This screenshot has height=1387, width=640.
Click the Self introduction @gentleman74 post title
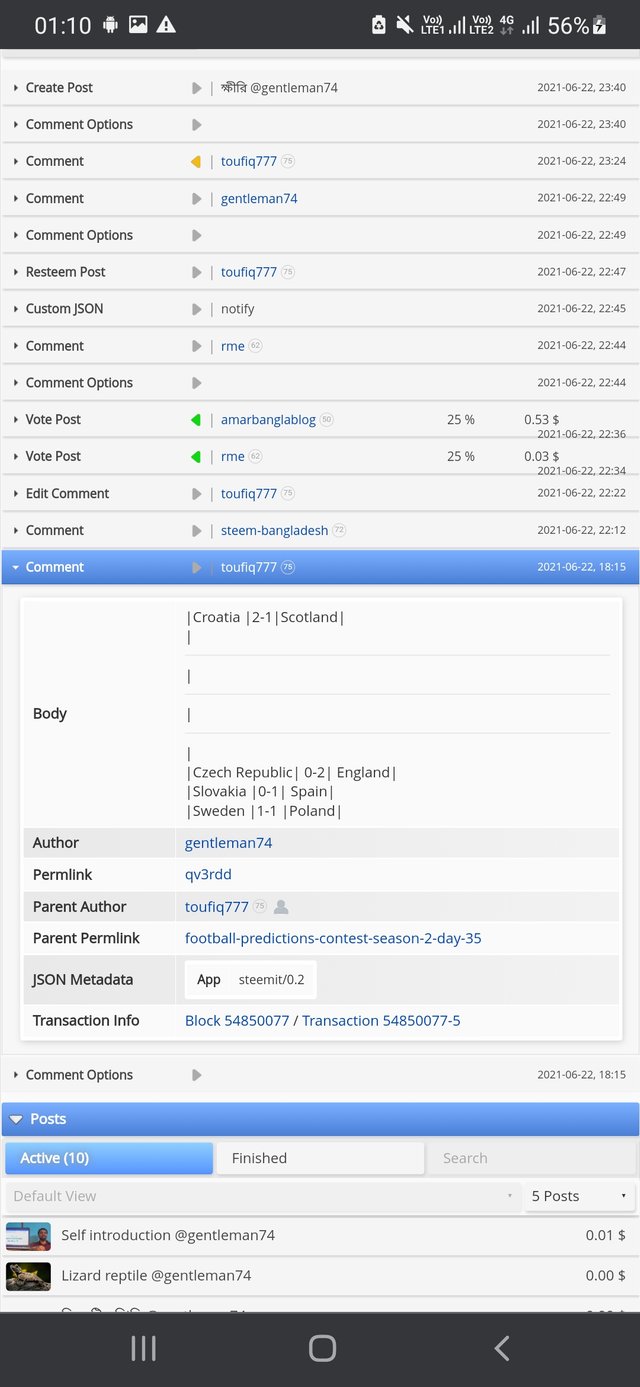(168, 1236)
